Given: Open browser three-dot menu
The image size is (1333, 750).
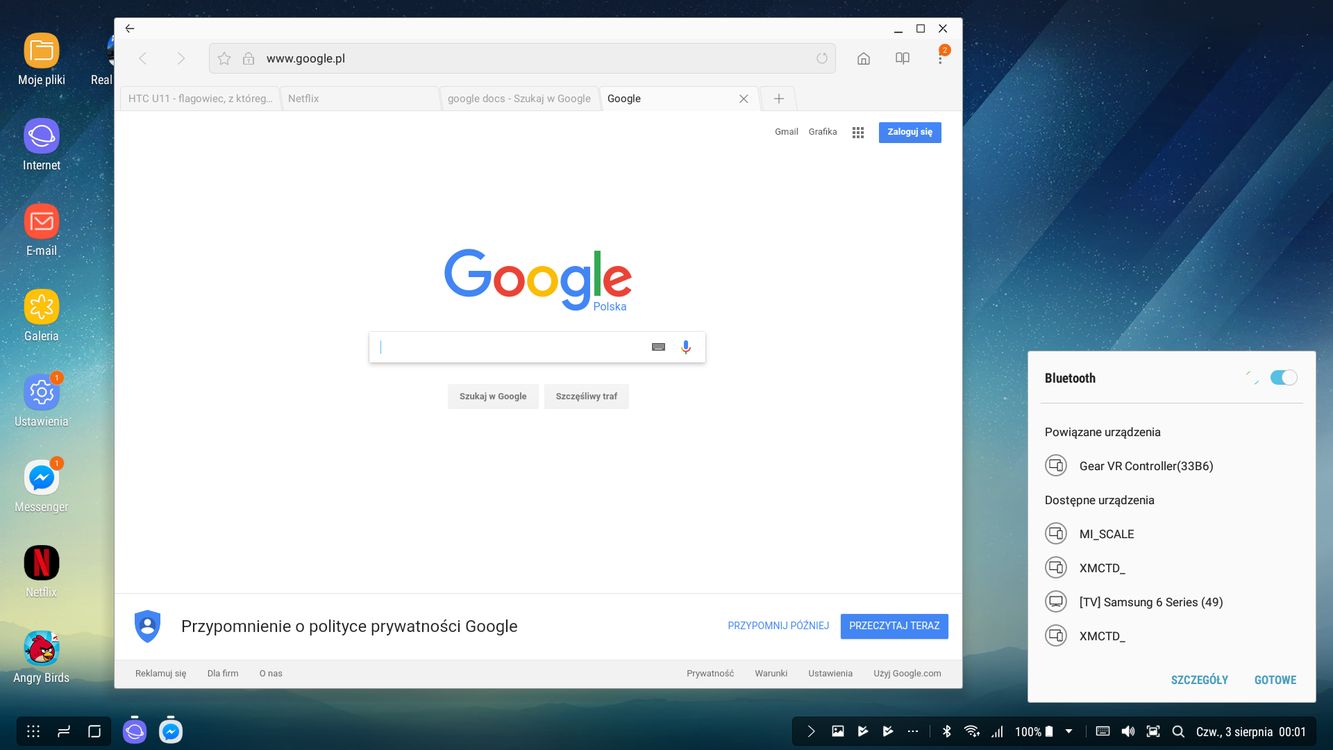Looking at the screenshot, I should 940,59.
